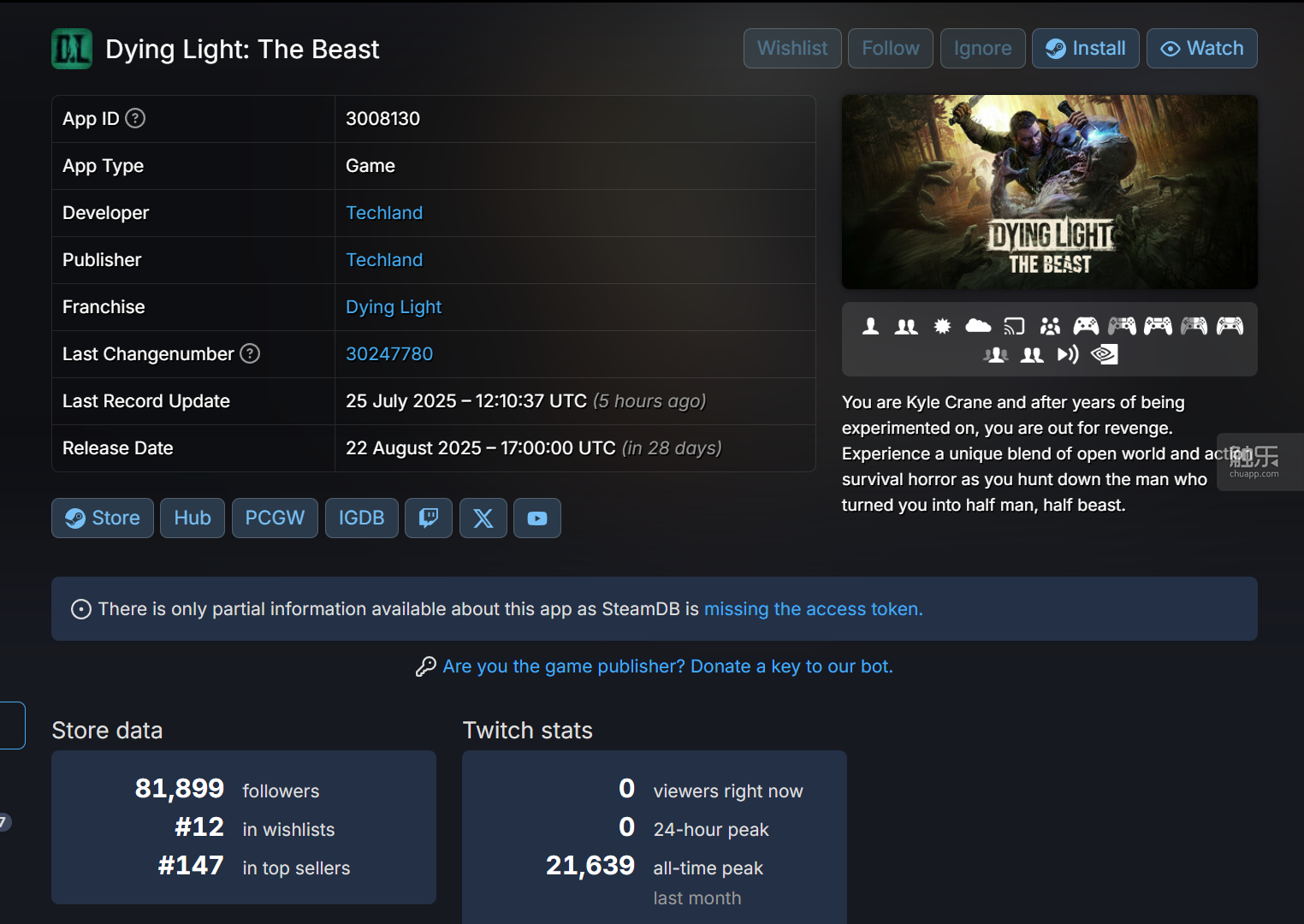Open changenumber 30247780 link
This screenshot has height=924, width=1304.
coord(389,354)
